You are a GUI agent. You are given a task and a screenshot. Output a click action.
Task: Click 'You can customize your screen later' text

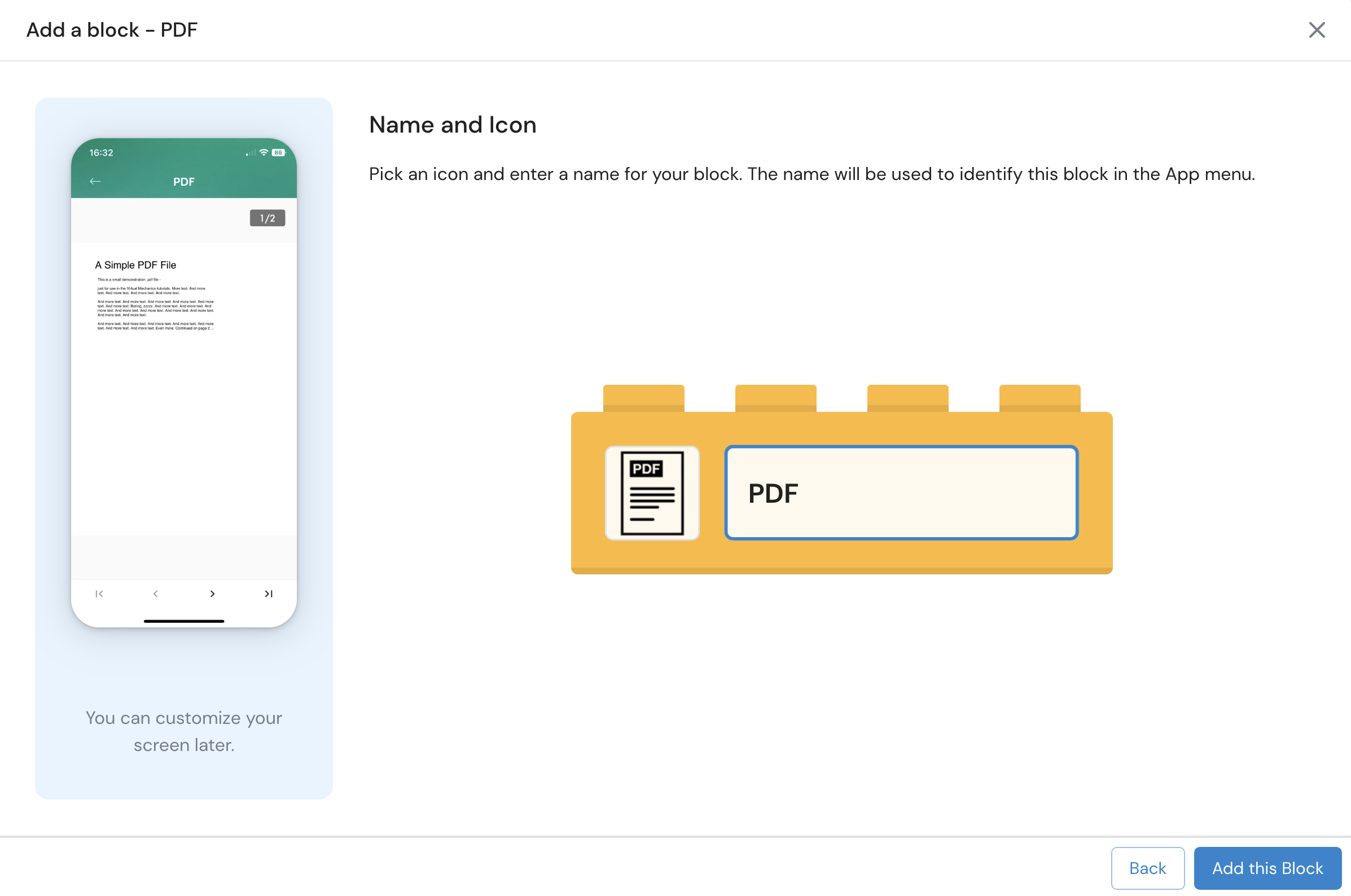(x=183, y=731)
